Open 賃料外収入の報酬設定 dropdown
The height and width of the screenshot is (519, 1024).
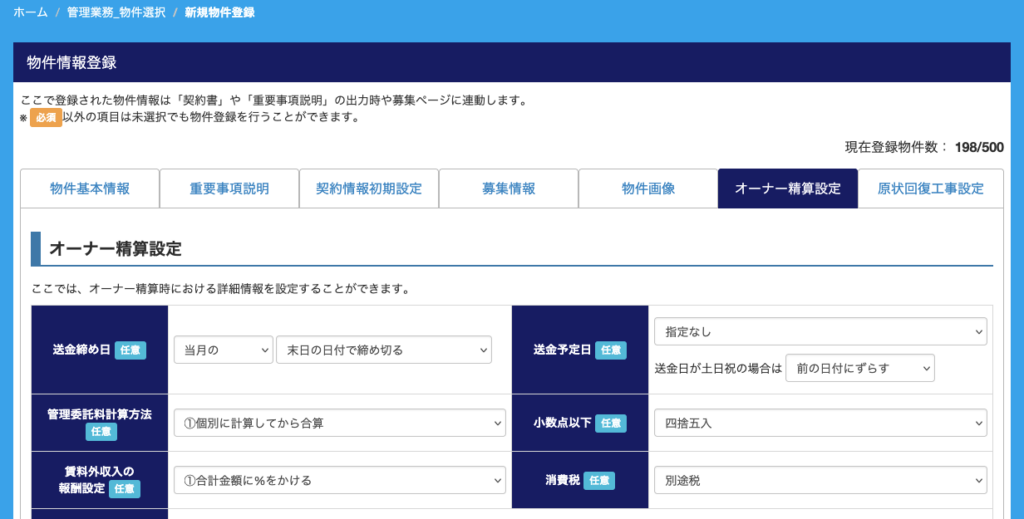[x=339, y=480]
